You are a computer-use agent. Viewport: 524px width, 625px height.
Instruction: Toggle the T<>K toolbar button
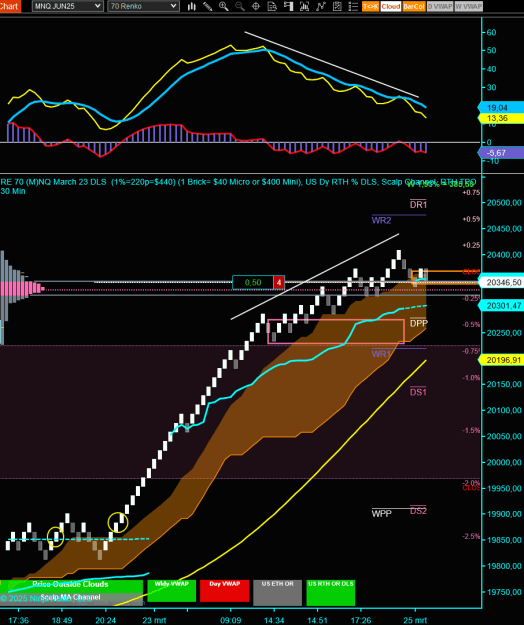pos(370,6)
